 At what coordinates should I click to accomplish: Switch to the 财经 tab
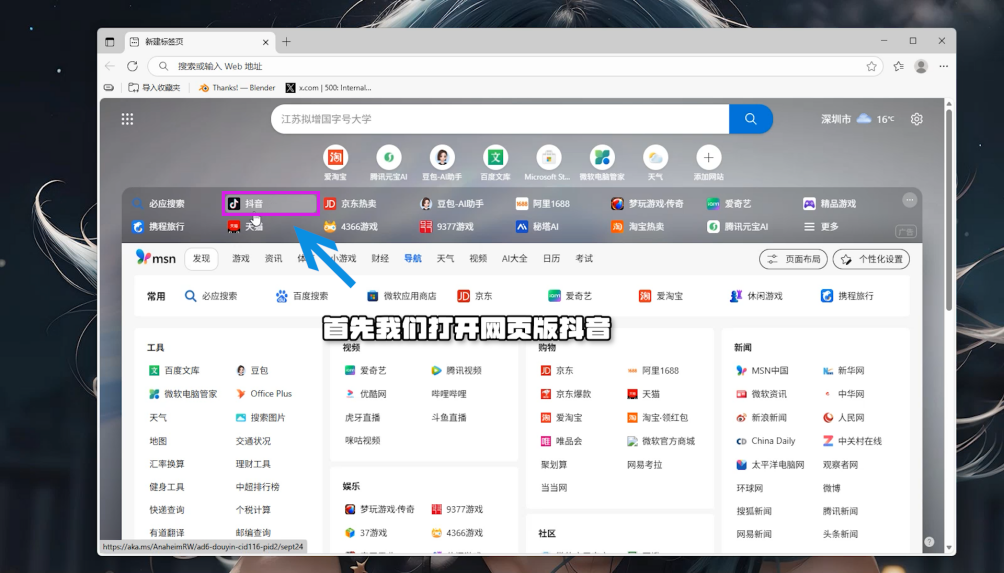(380, 259)
